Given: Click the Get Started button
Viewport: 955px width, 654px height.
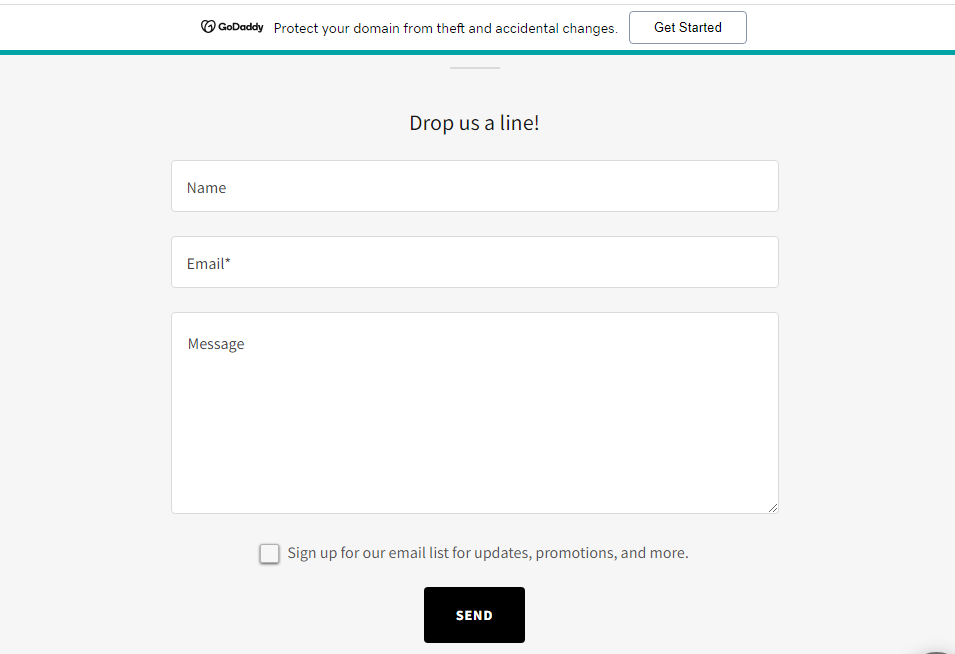Looking at the screenshot, I should tap(688, 27).
